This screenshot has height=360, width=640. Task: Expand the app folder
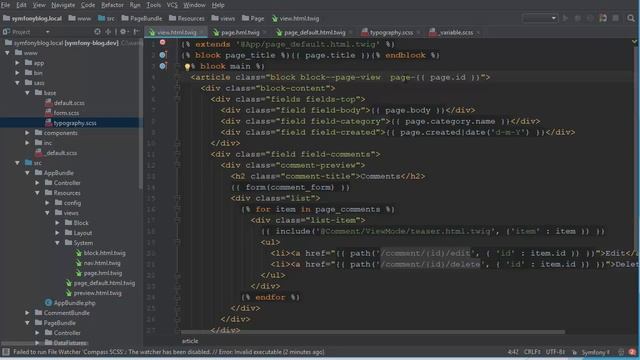[18, 63]
